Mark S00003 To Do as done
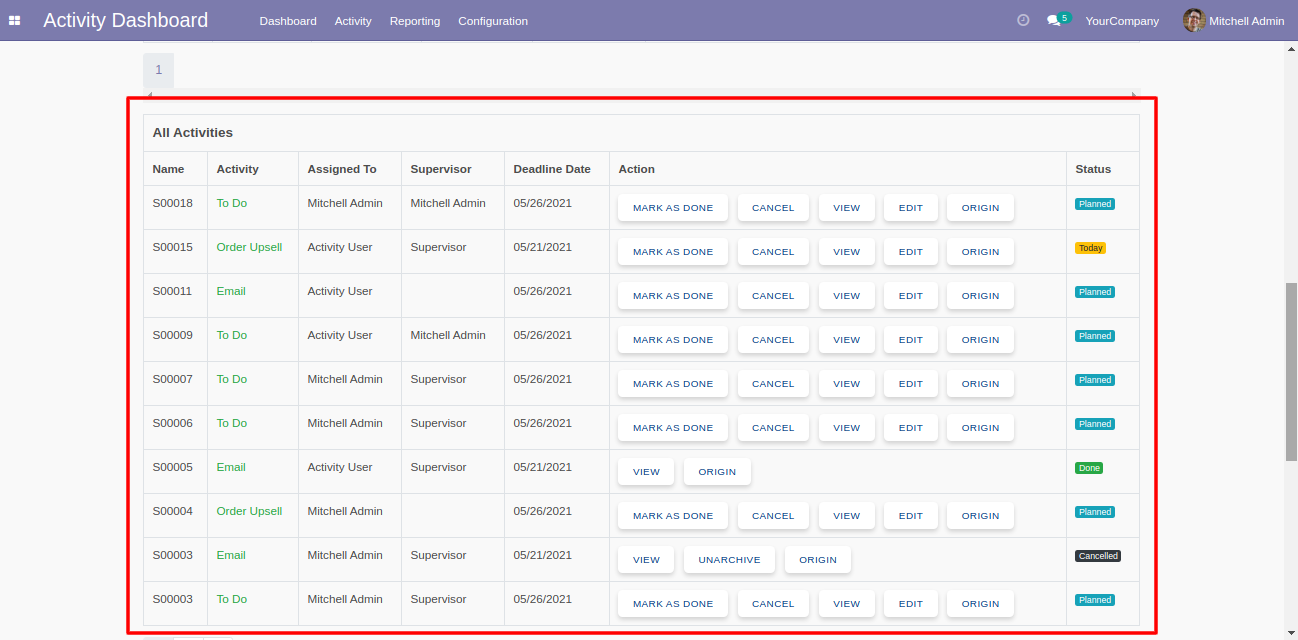1298x640 pixels. 673,604
